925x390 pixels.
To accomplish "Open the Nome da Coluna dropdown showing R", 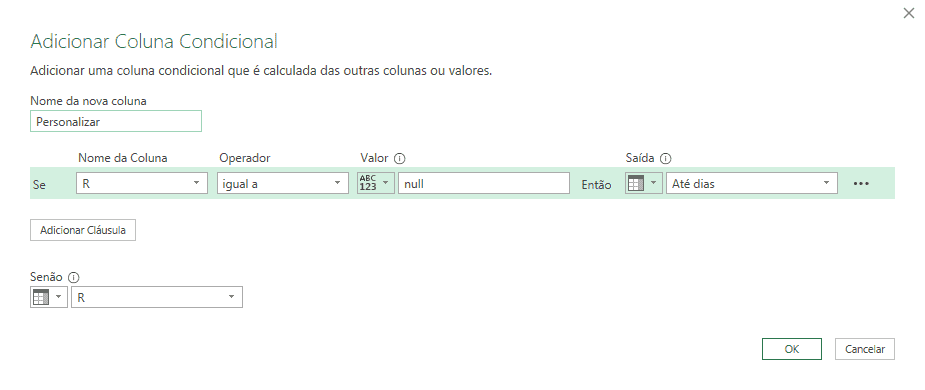I will tap(142, 183).
